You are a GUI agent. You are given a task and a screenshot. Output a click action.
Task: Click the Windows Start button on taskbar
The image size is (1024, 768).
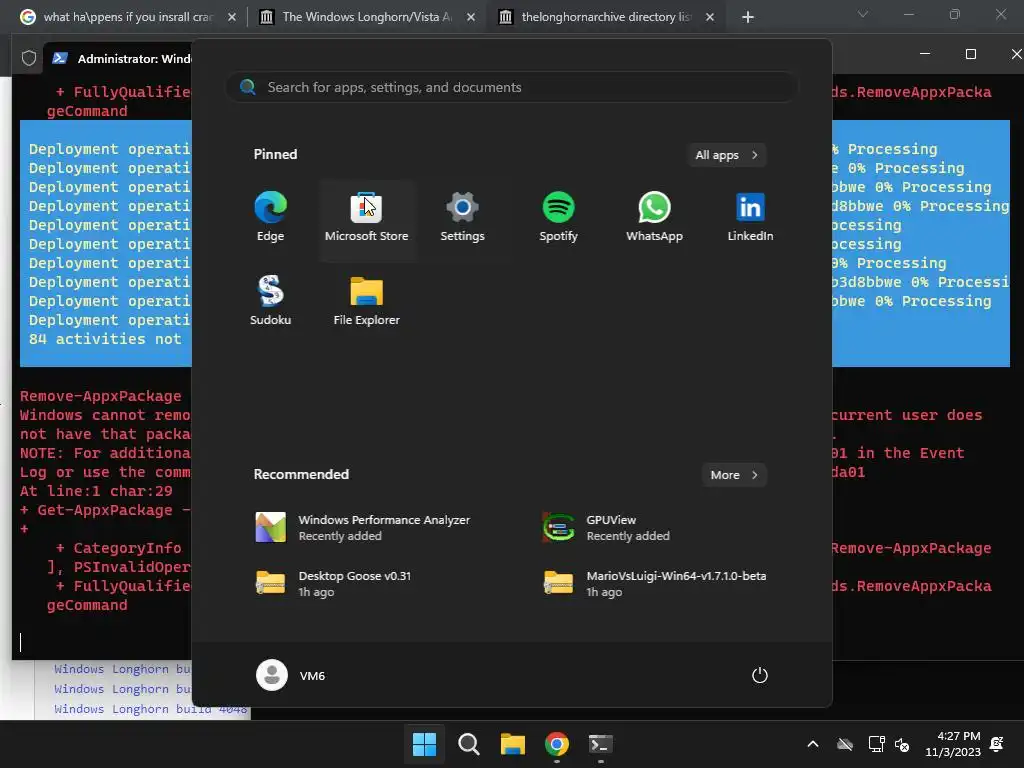point(424,744)
